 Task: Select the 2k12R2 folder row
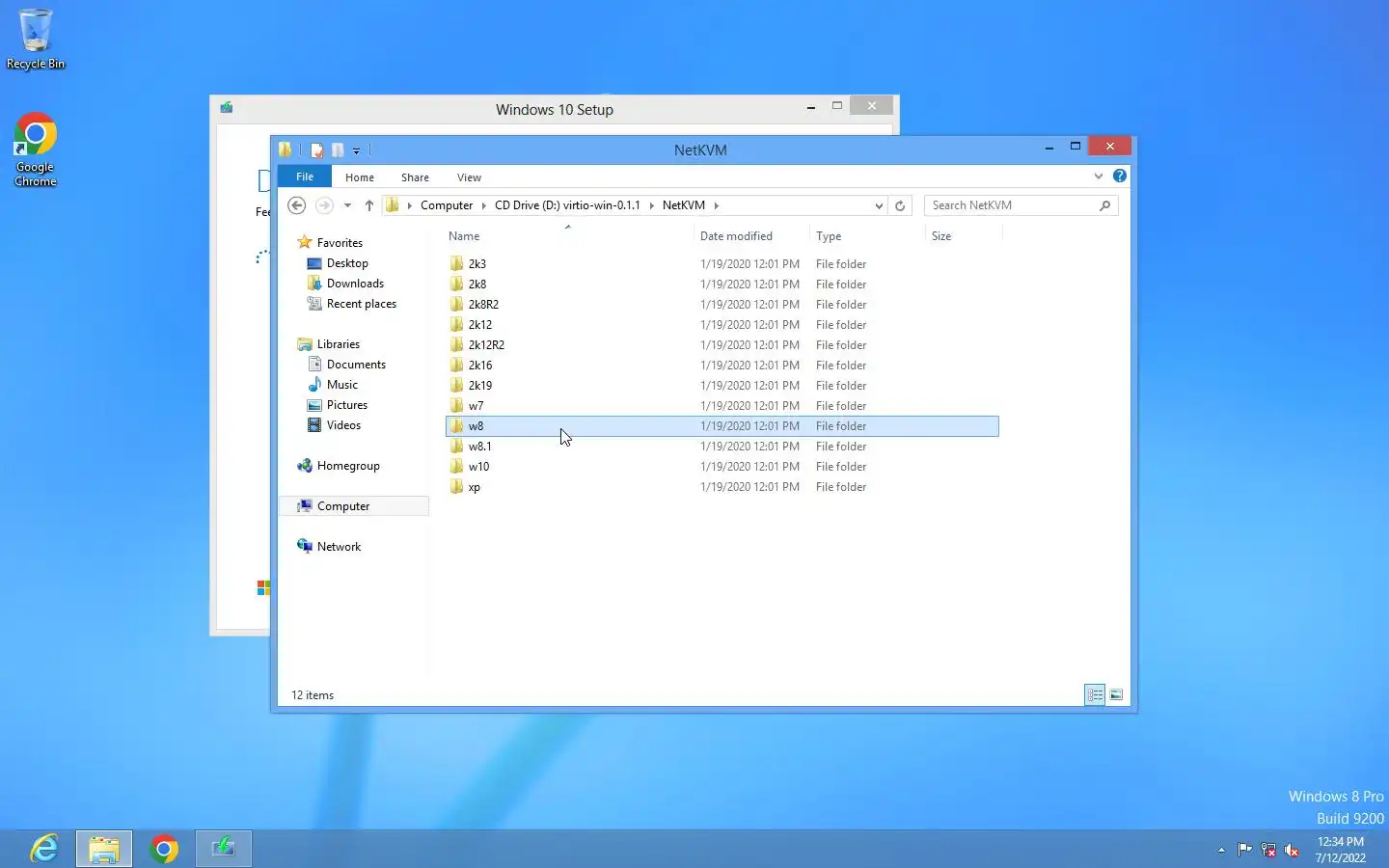[x=722, y=345]
